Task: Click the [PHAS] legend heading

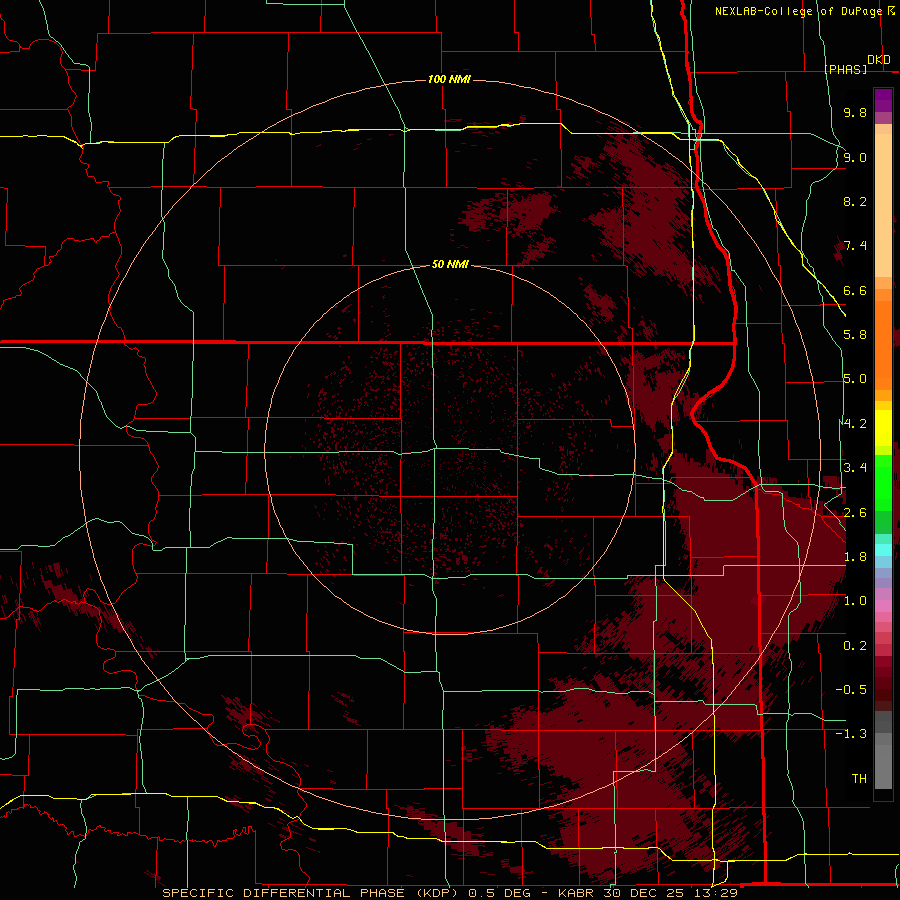Action: click(845, 69)
